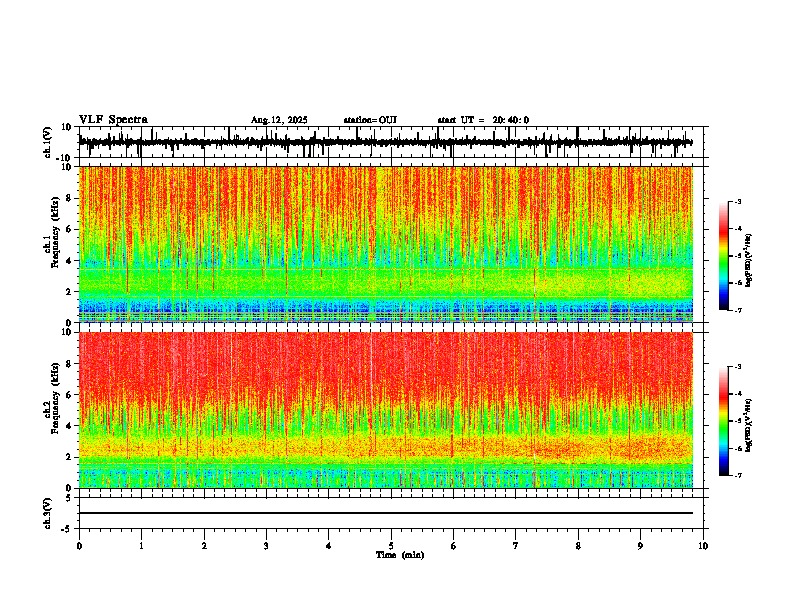This screenshot has height=612, width=792.
Task: Click the "0" tick on time axis
Action: tap(79, 546)
